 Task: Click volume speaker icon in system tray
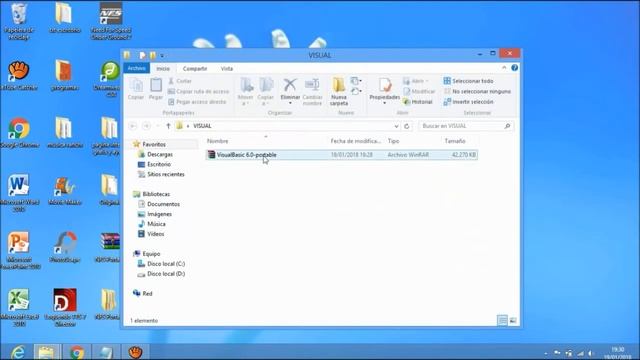coord(591,353)
